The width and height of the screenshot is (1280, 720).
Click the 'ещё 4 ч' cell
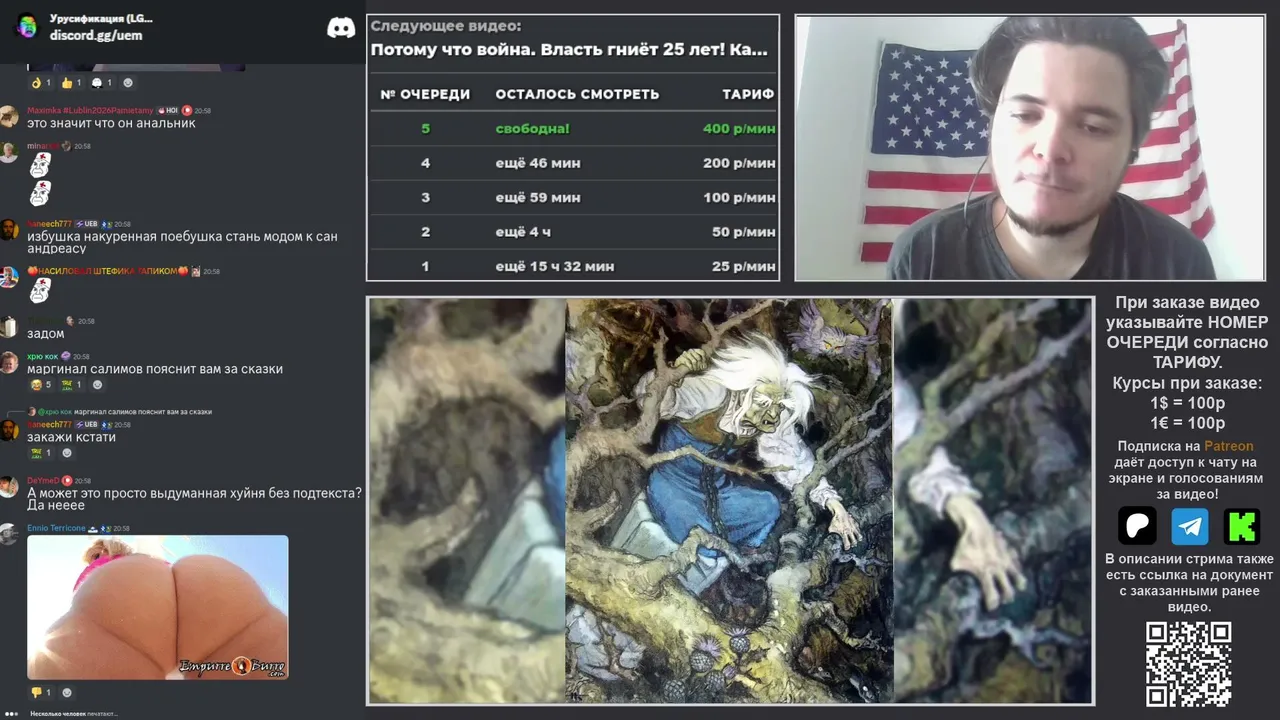[524, 232]
